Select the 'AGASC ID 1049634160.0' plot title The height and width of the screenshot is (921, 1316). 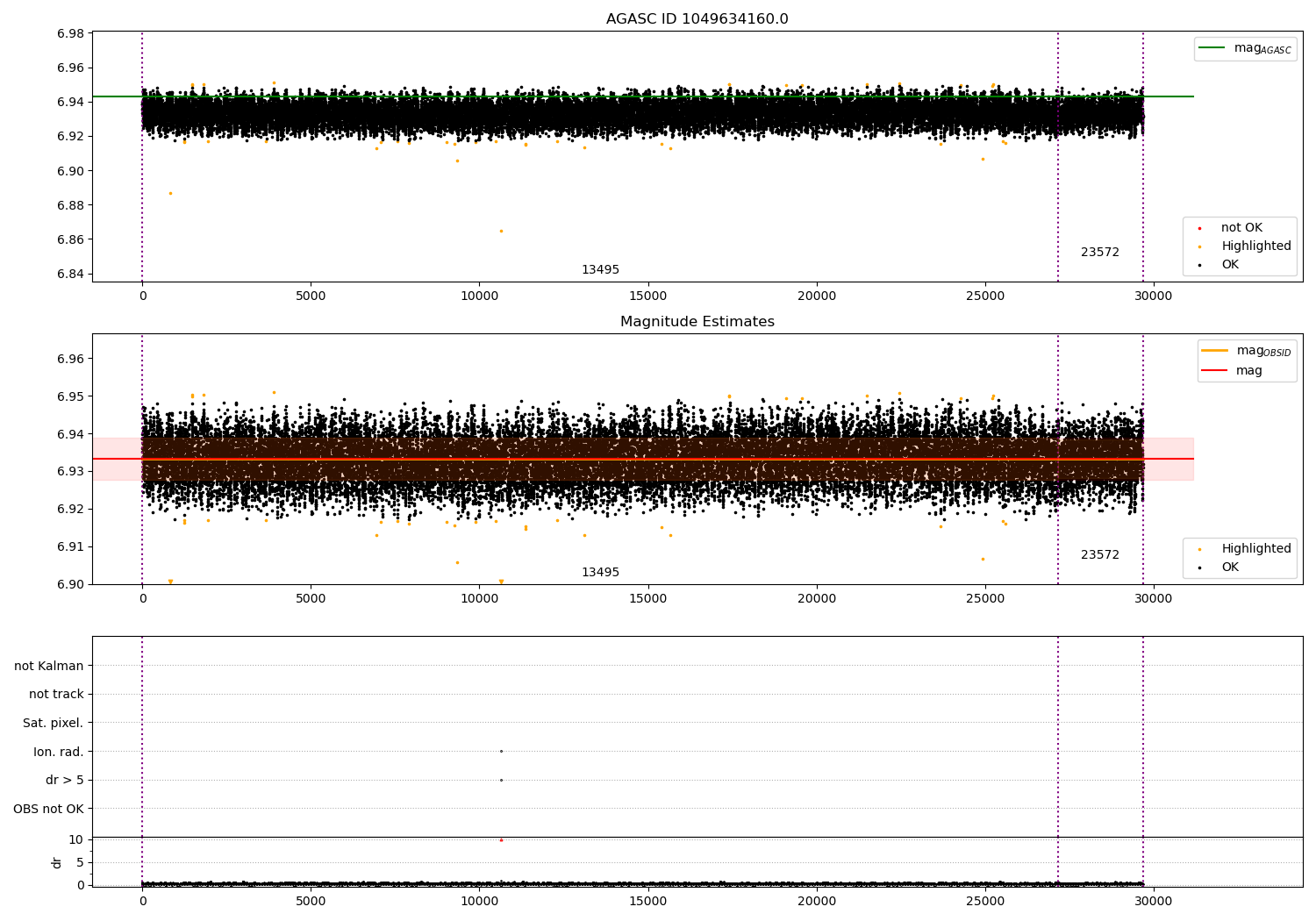pyautogui.click(x=697, y=19)
